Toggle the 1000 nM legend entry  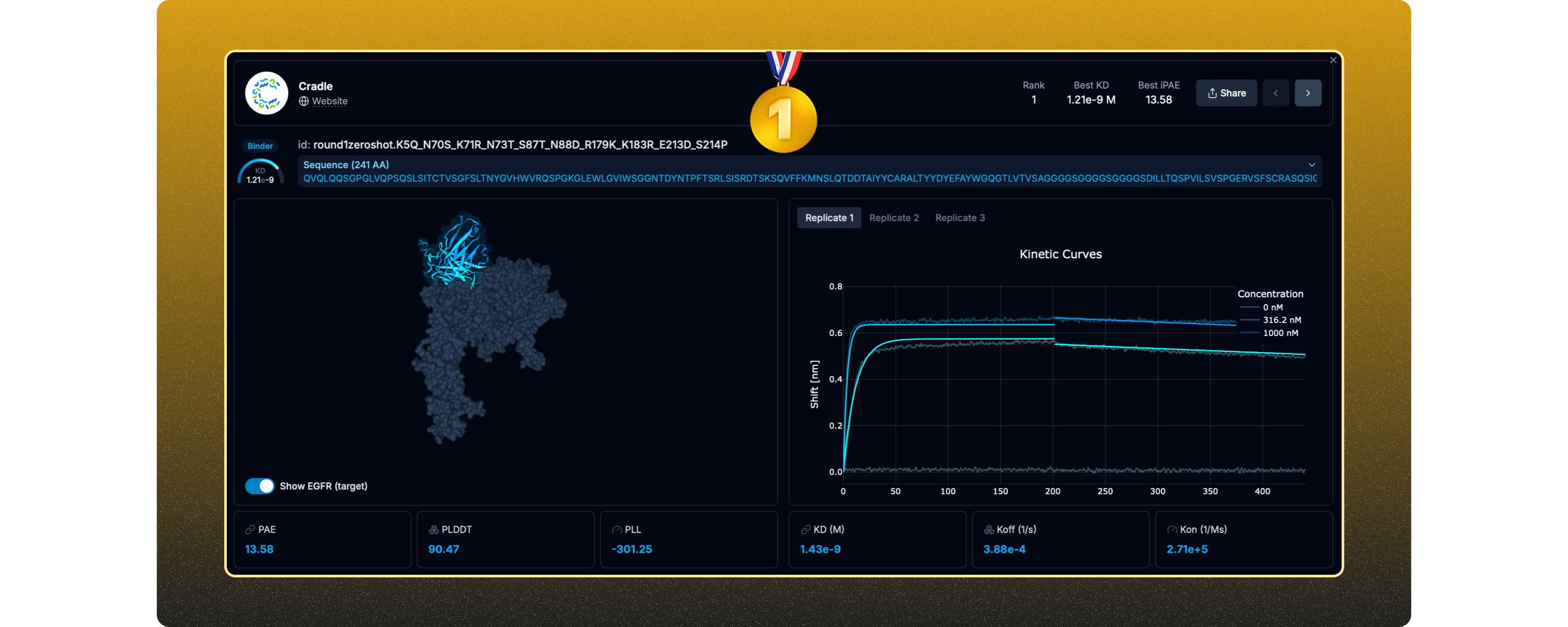pos(1269,333)
